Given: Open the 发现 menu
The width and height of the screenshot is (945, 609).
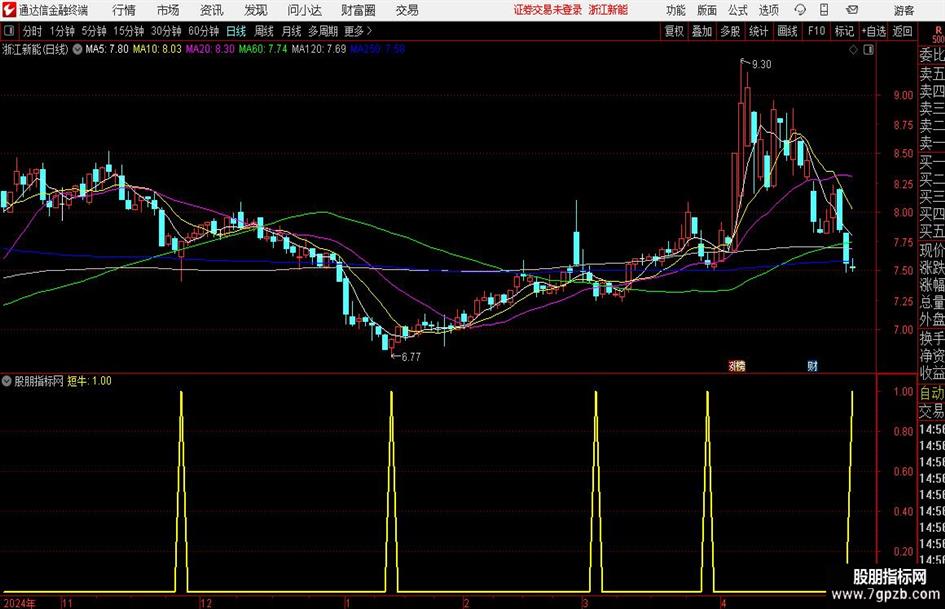Looking at the screenshot, I should (x=256, y=10).
